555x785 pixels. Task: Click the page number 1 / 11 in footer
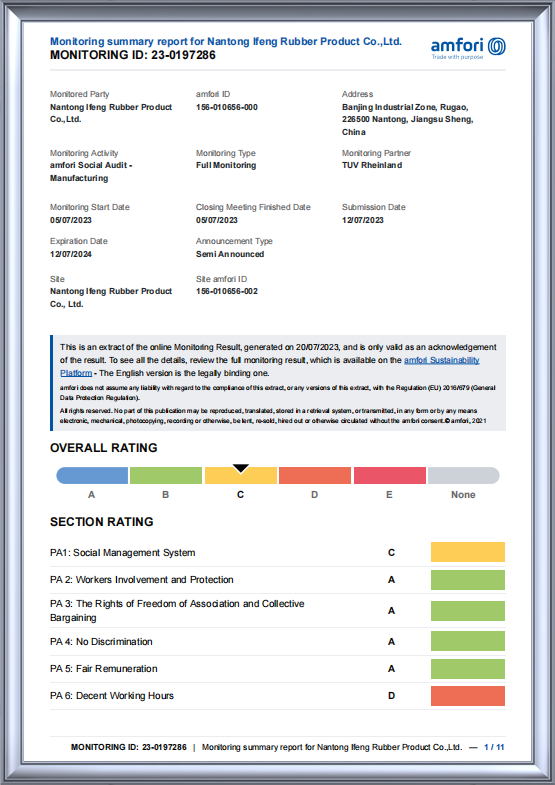coord(494,747)
